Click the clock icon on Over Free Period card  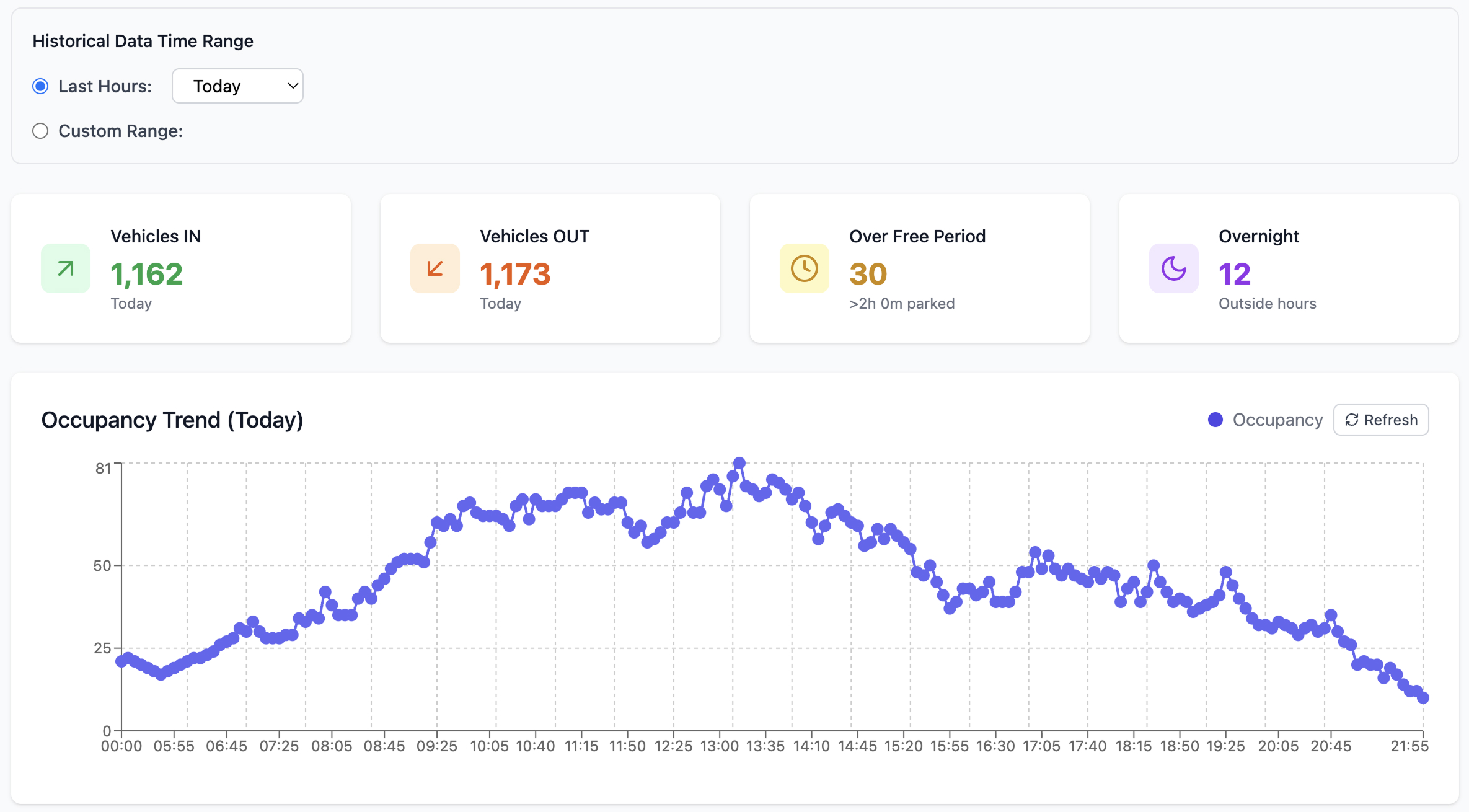tap(804, 268)
